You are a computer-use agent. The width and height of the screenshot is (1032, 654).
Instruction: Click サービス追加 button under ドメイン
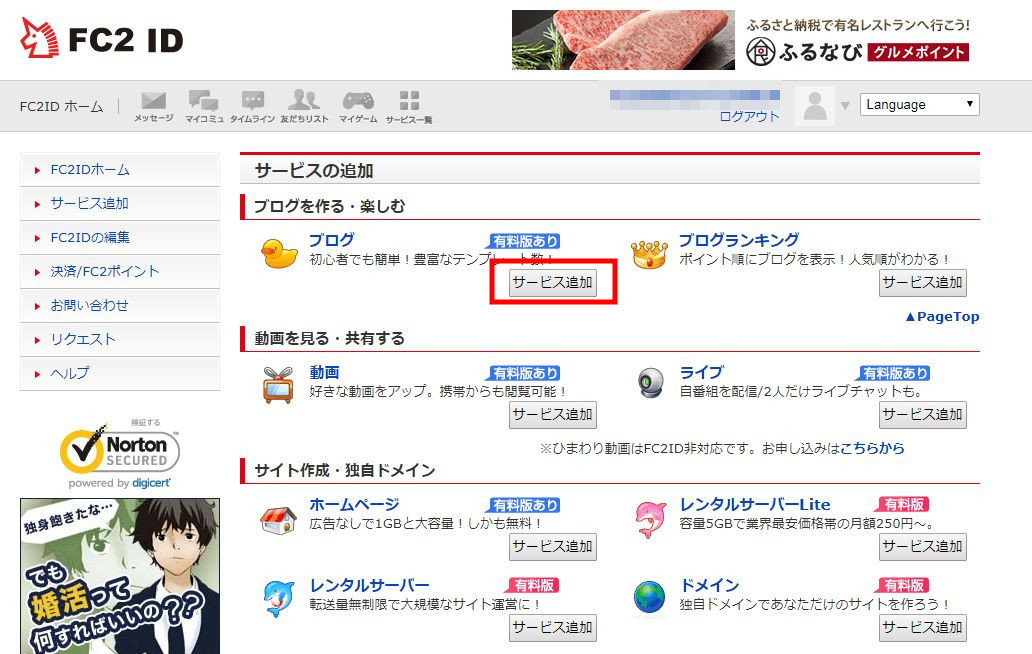[923, 628]
